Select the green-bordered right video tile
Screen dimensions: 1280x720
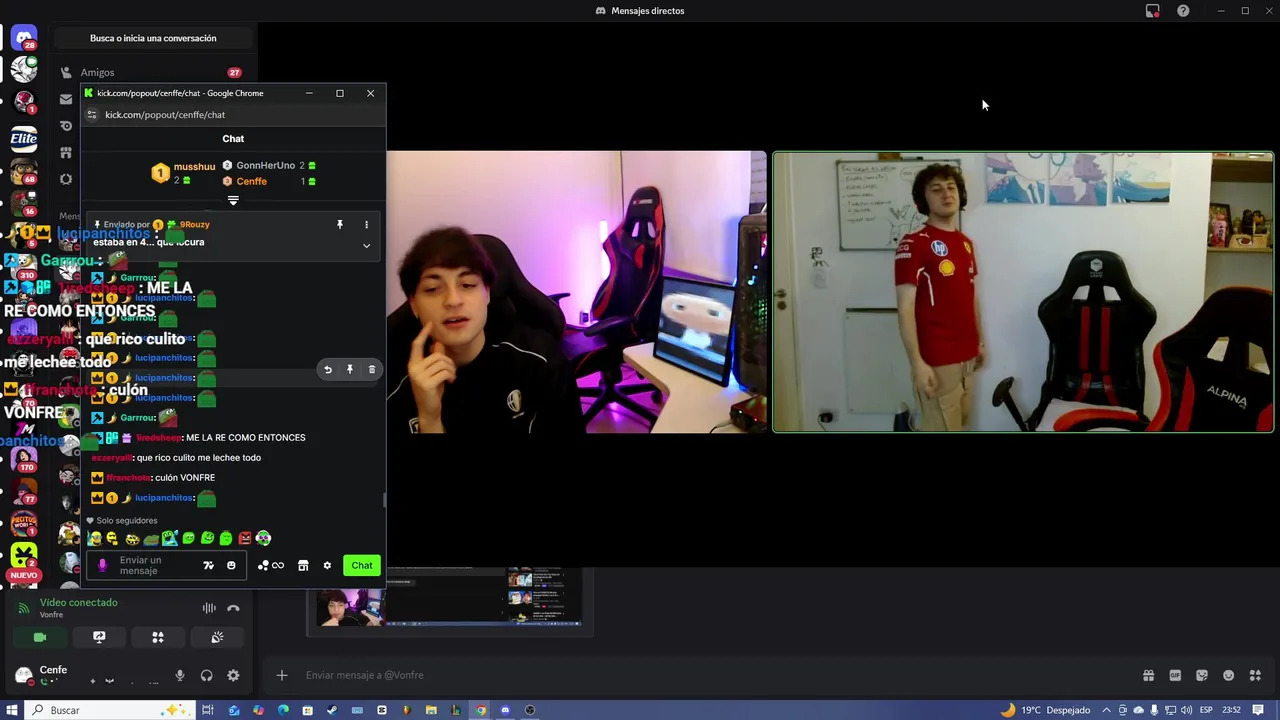(x=1023, y=292)
